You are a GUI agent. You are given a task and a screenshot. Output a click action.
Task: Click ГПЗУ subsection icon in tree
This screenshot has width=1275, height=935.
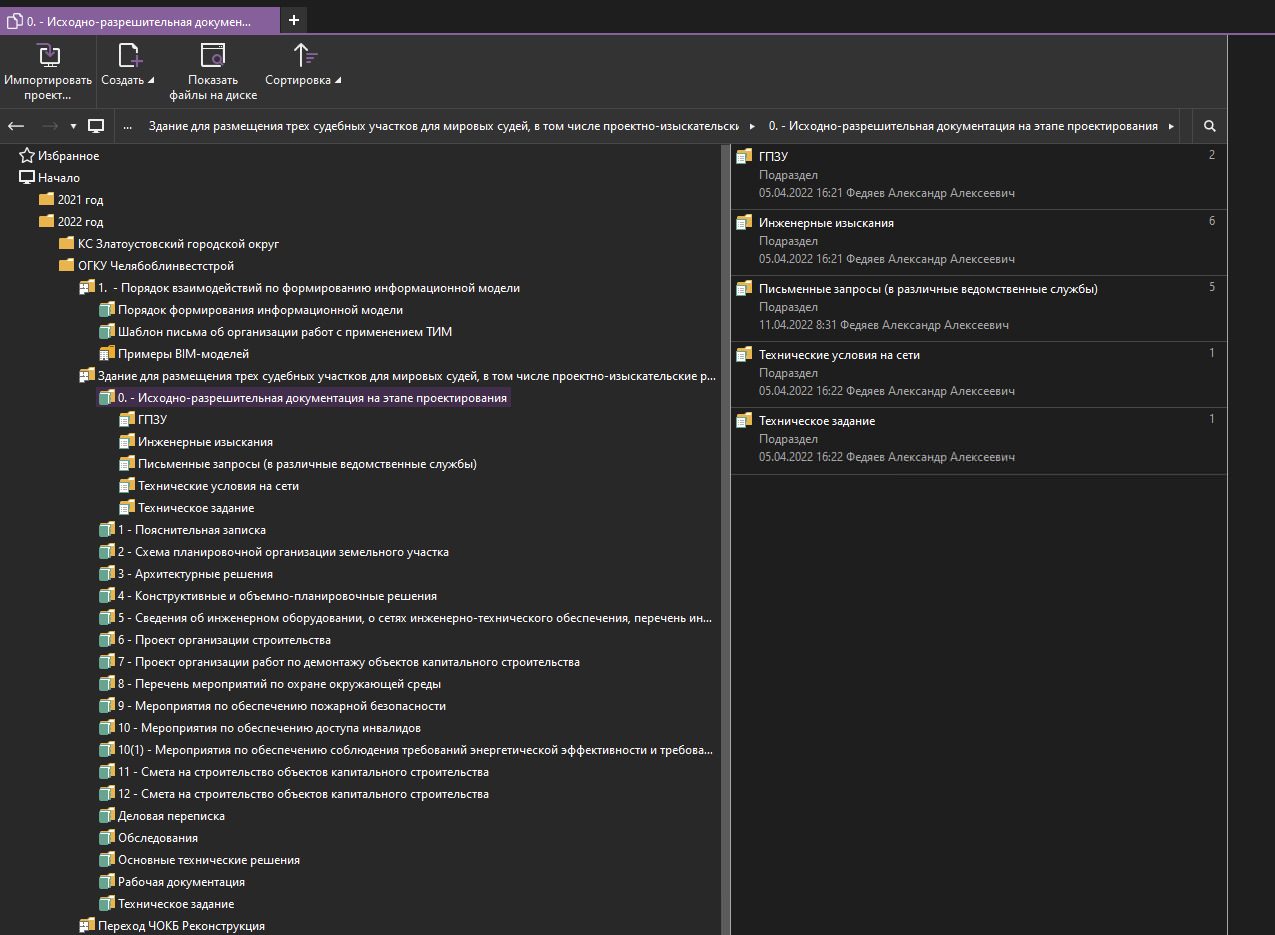(x=127, y=420)
